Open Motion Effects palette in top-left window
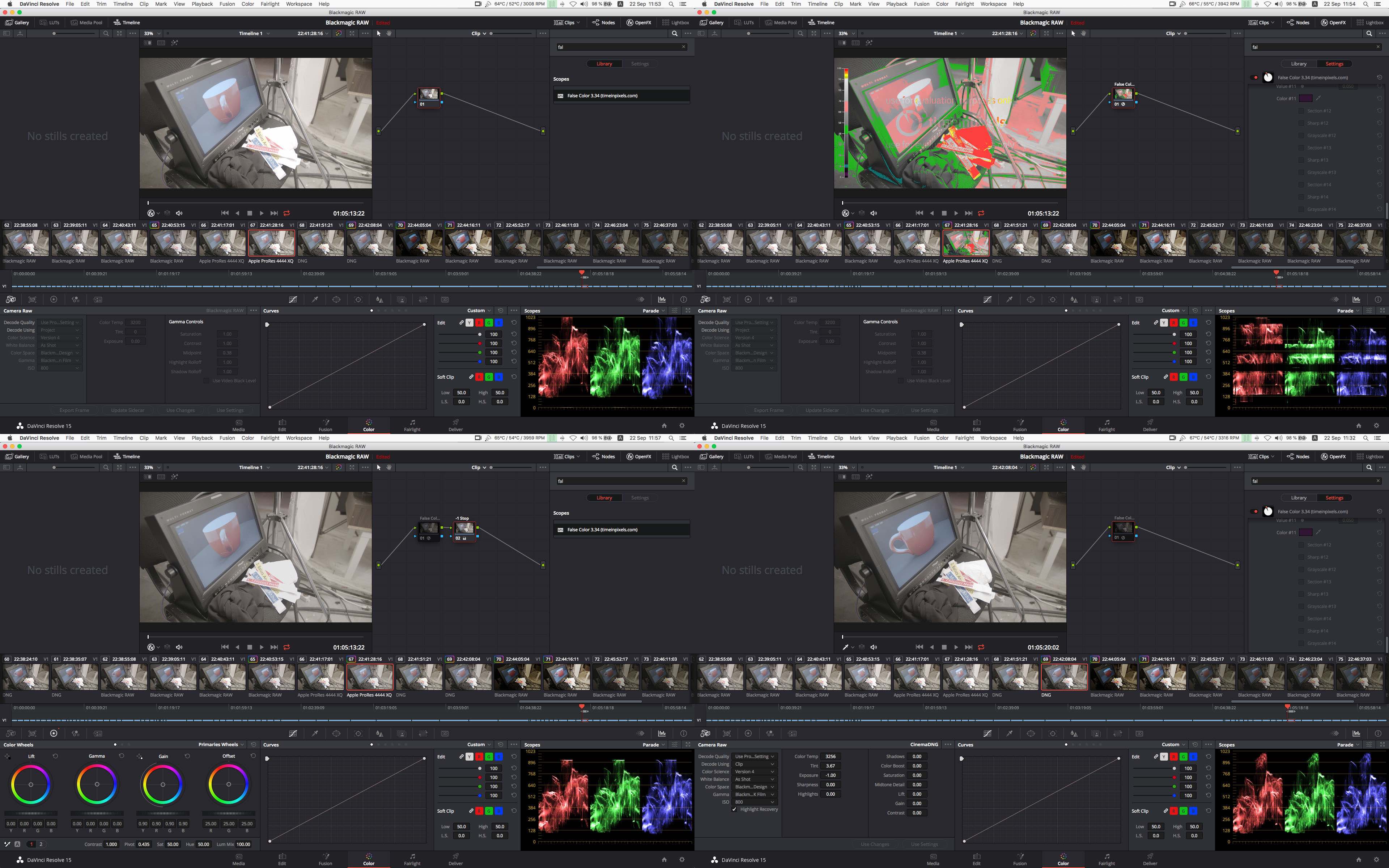1389x868 pixels. point(98,300)
